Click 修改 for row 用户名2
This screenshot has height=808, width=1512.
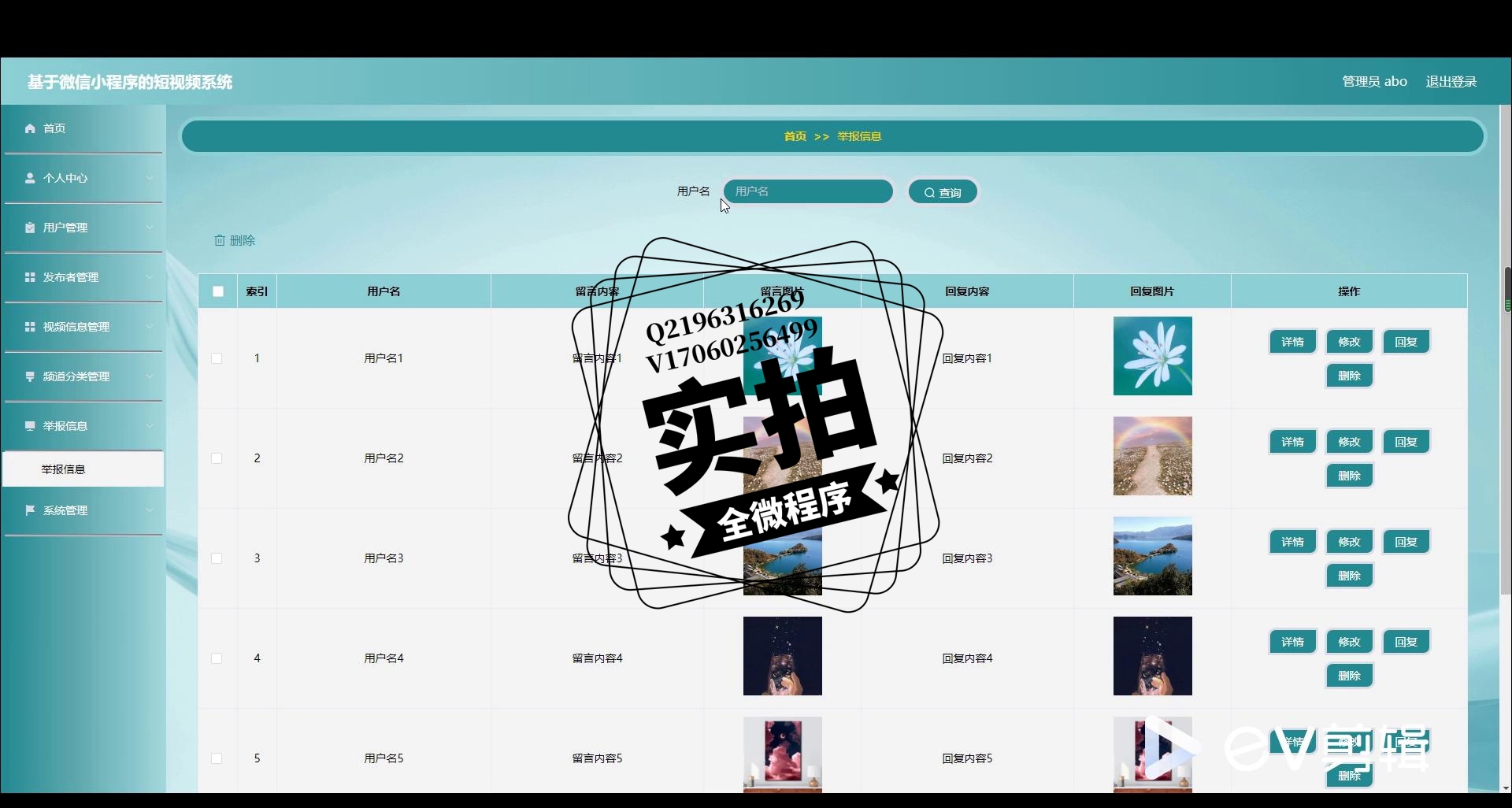pyautogui.click(x=1349, y=442)
